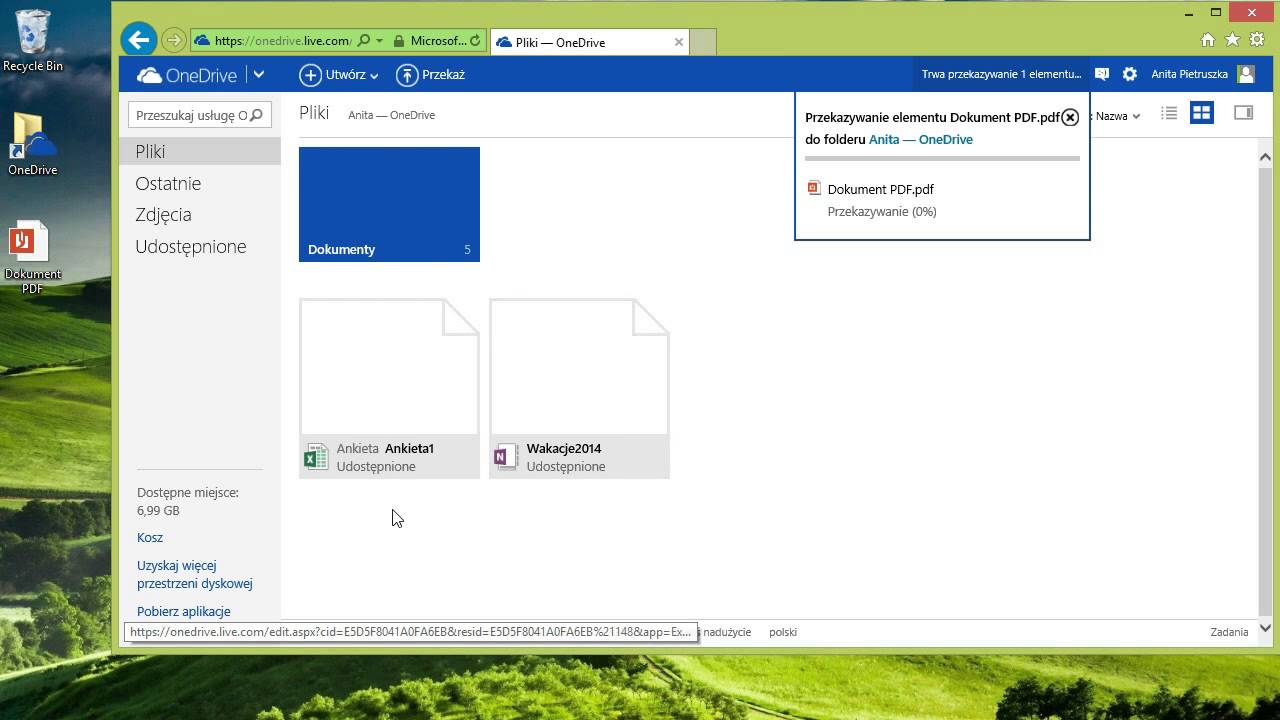Cancel the upload with the X circle

1070,117
